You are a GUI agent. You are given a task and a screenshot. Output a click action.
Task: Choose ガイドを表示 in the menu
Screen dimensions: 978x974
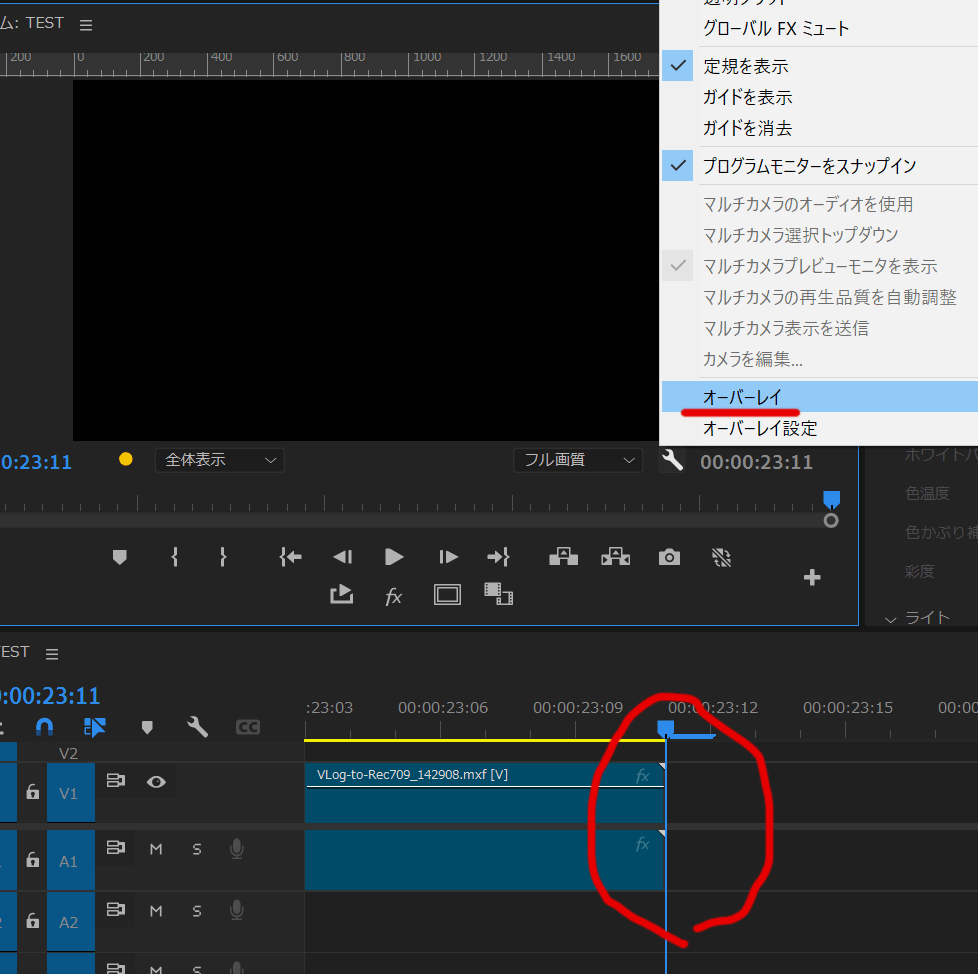click(x=820, y=97)
